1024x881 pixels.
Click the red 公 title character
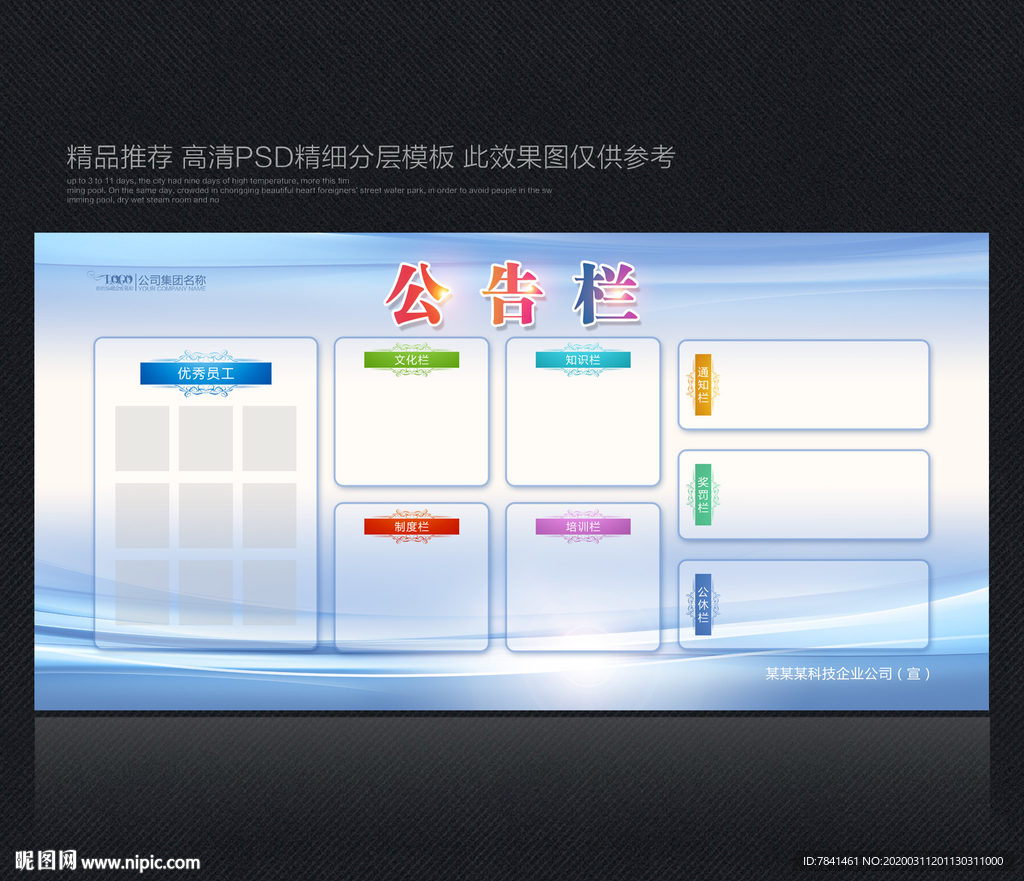(417, 294)
